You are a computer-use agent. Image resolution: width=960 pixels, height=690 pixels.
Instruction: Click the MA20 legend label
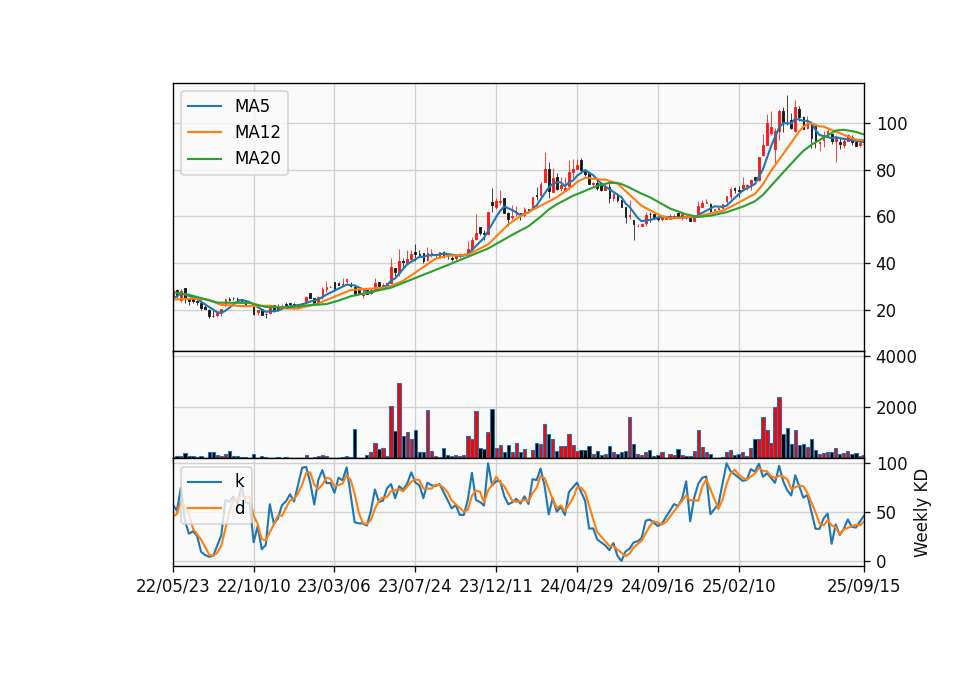(257, 159)
